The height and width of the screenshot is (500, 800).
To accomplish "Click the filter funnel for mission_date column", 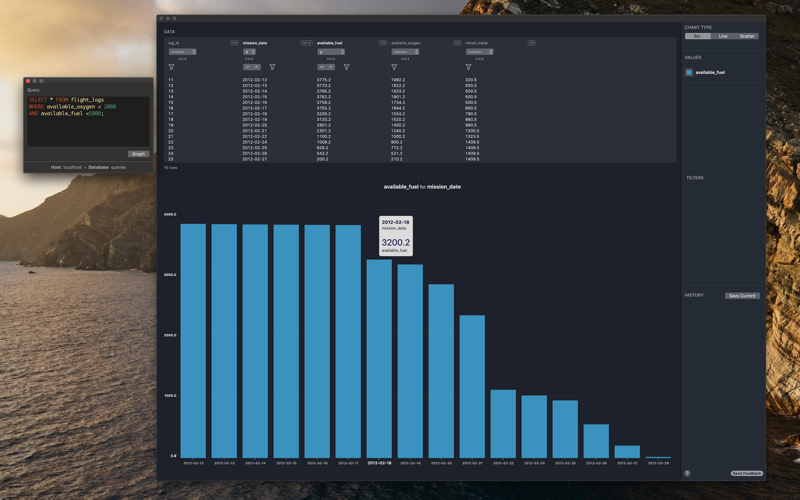I will [272, 67].
